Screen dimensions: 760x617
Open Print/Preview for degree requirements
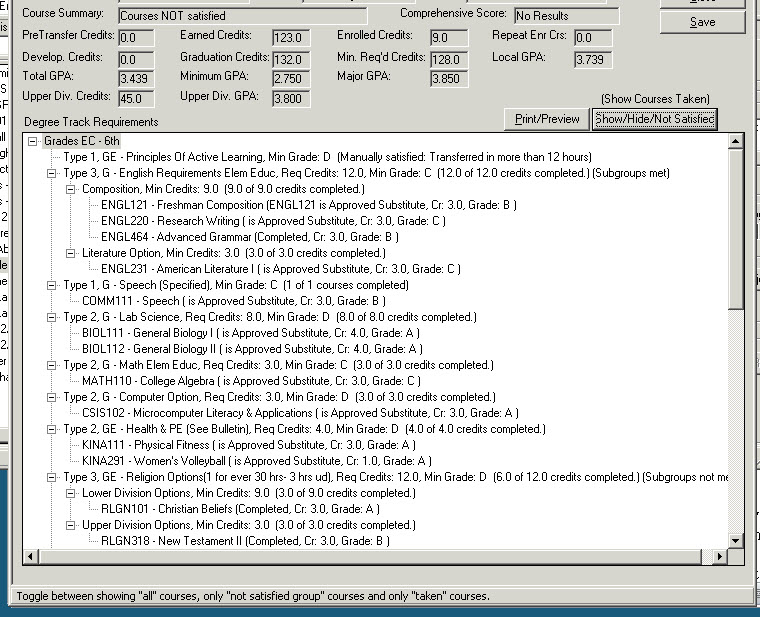(547, 119)
